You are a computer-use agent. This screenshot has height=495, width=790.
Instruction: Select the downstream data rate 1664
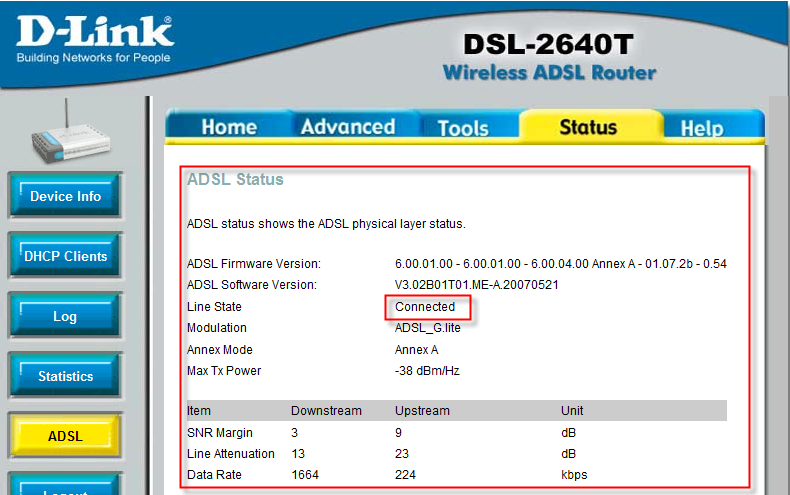coord(305,475)
